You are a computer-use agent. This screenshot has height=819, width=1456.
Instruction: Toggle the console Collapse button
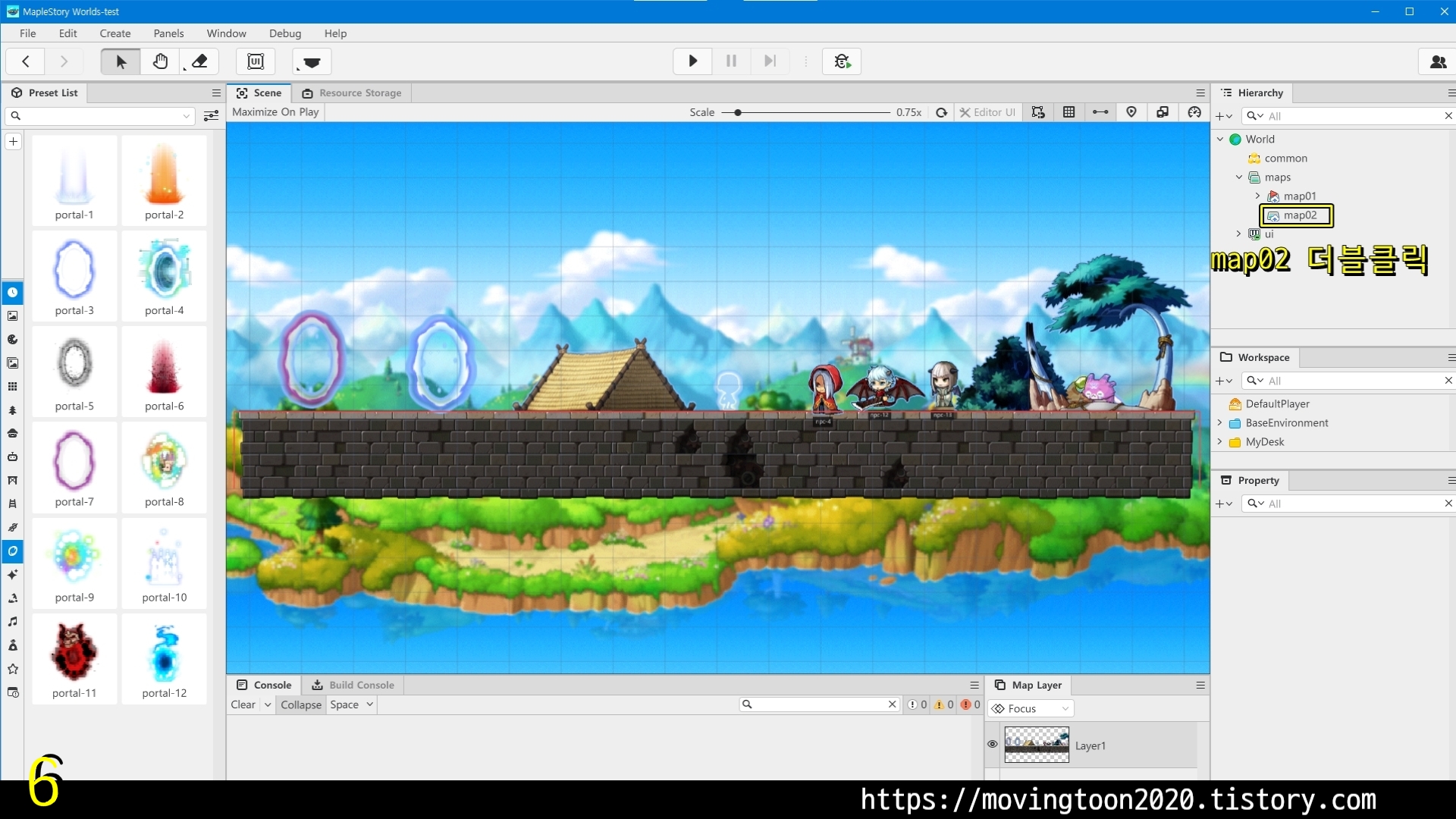pyautogui.click(x=301, y=704)
